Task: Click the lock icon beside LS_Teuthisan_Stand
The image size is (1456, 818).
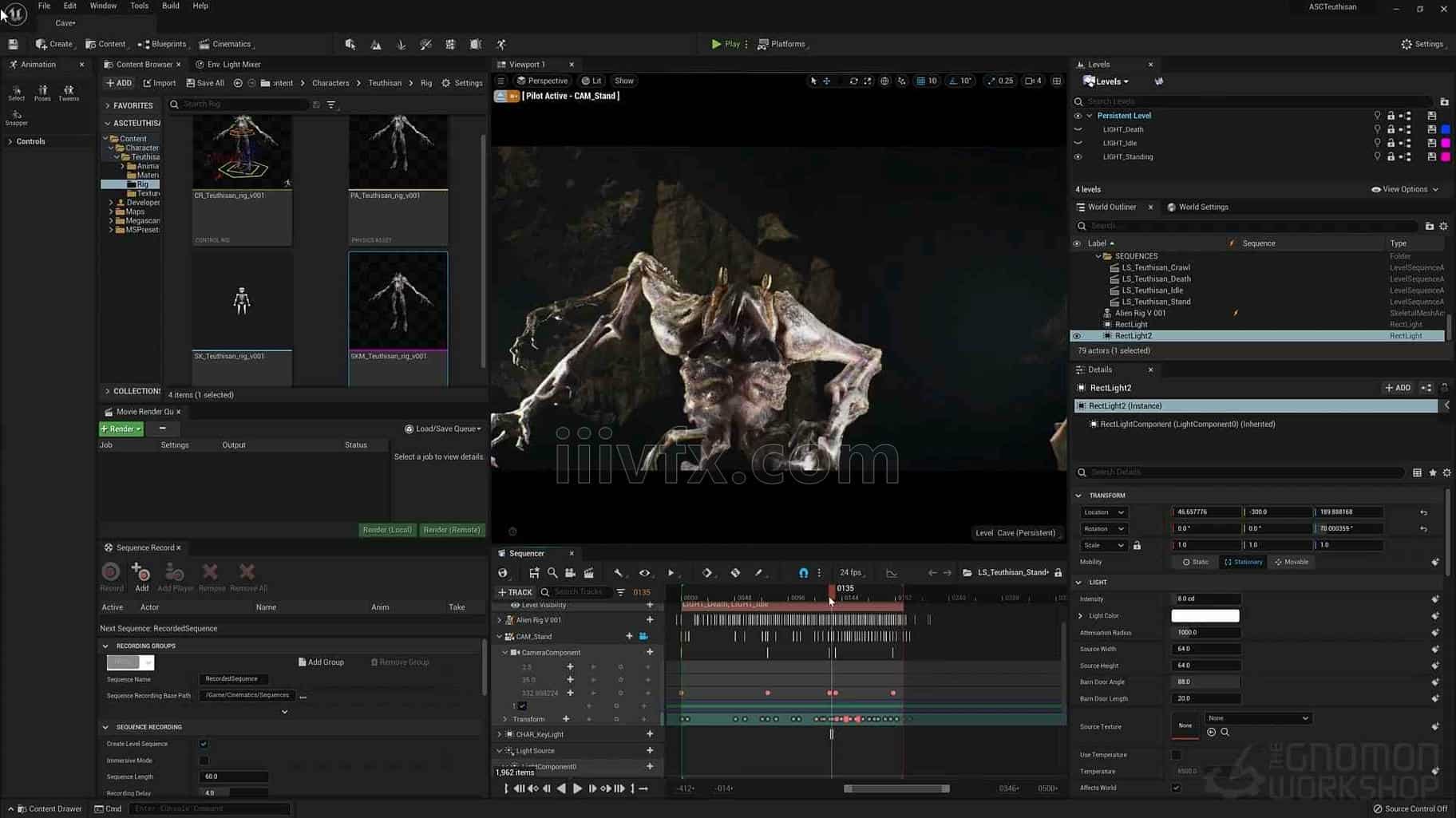Action: pyautogui.click(x=1058, y=573)
